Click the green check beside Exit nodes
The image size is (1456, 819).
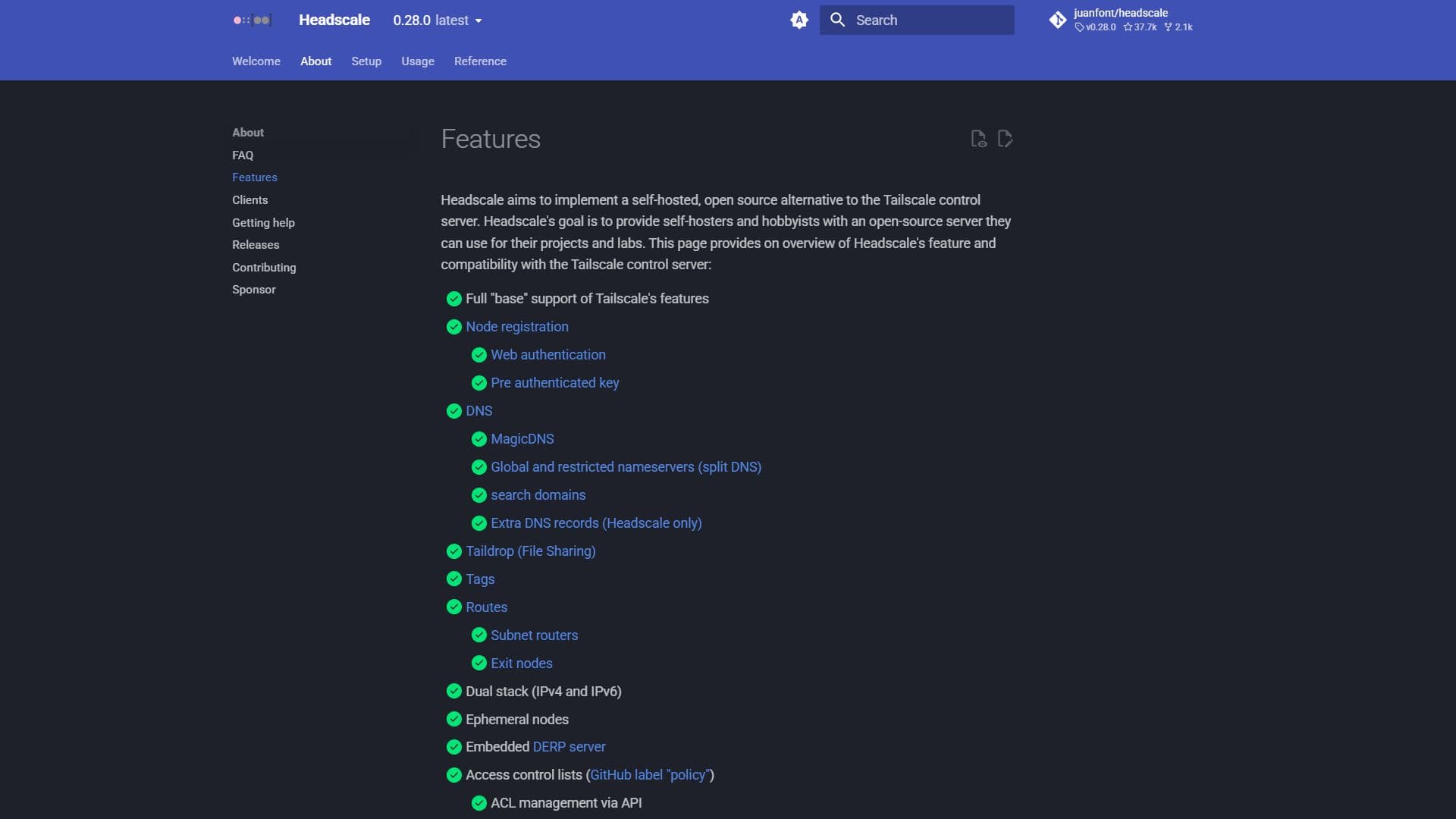click(479, 664)
